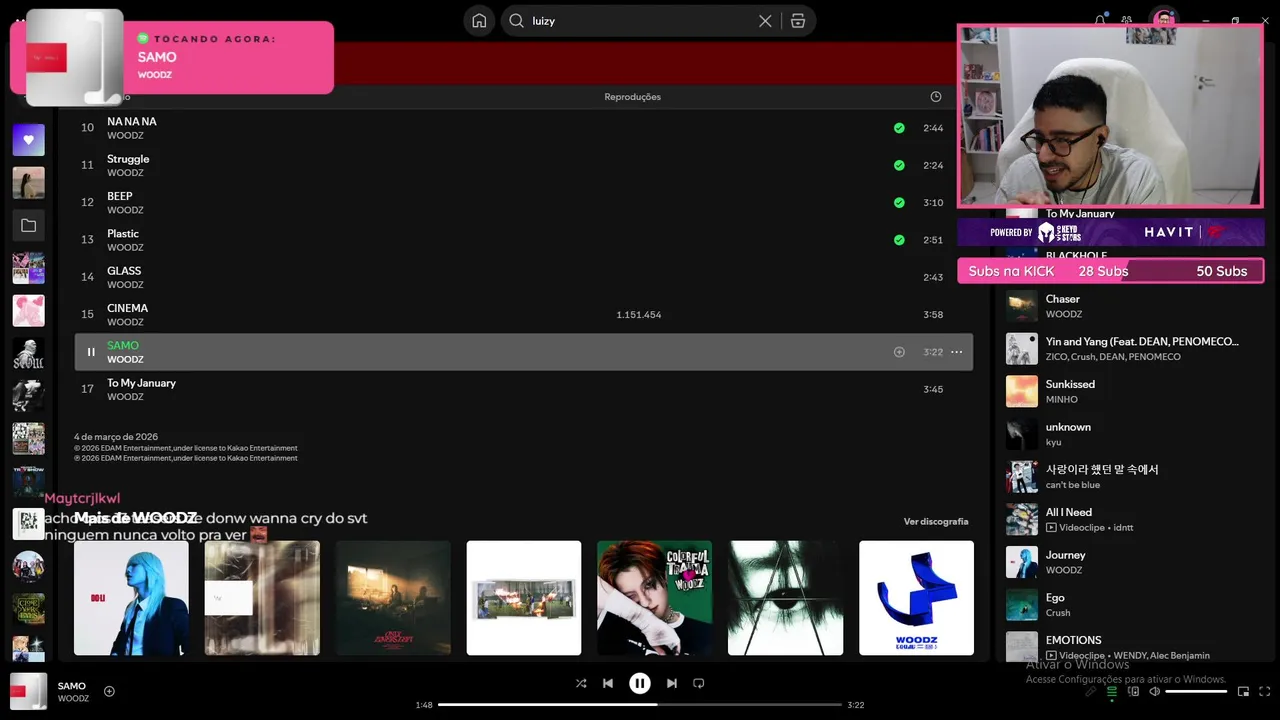This screenshot has width=1280, height=720.
Task: Toggle the green saved check for Plastic
Action: pos(899,240)
